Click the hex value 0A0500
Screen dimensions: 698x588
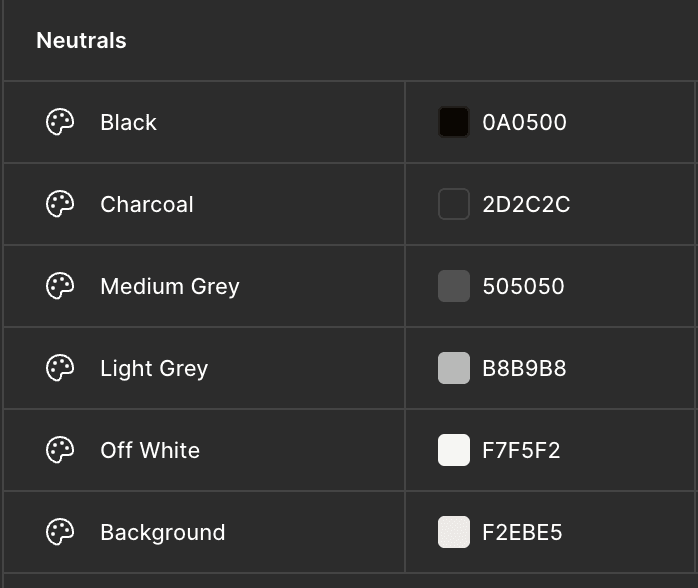[524, 122]
